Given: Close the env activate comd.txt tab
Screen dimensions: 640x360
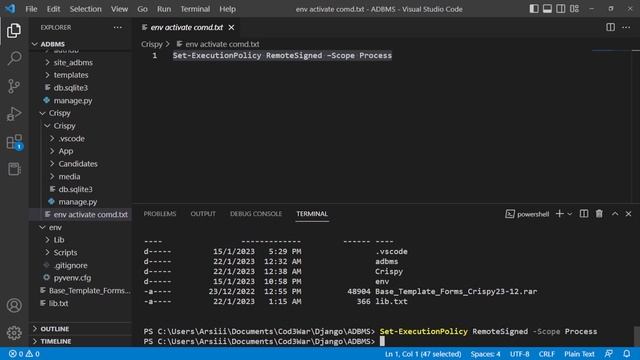Looking at the screenshot, I should pyautogui.click(x=231, y=27).
